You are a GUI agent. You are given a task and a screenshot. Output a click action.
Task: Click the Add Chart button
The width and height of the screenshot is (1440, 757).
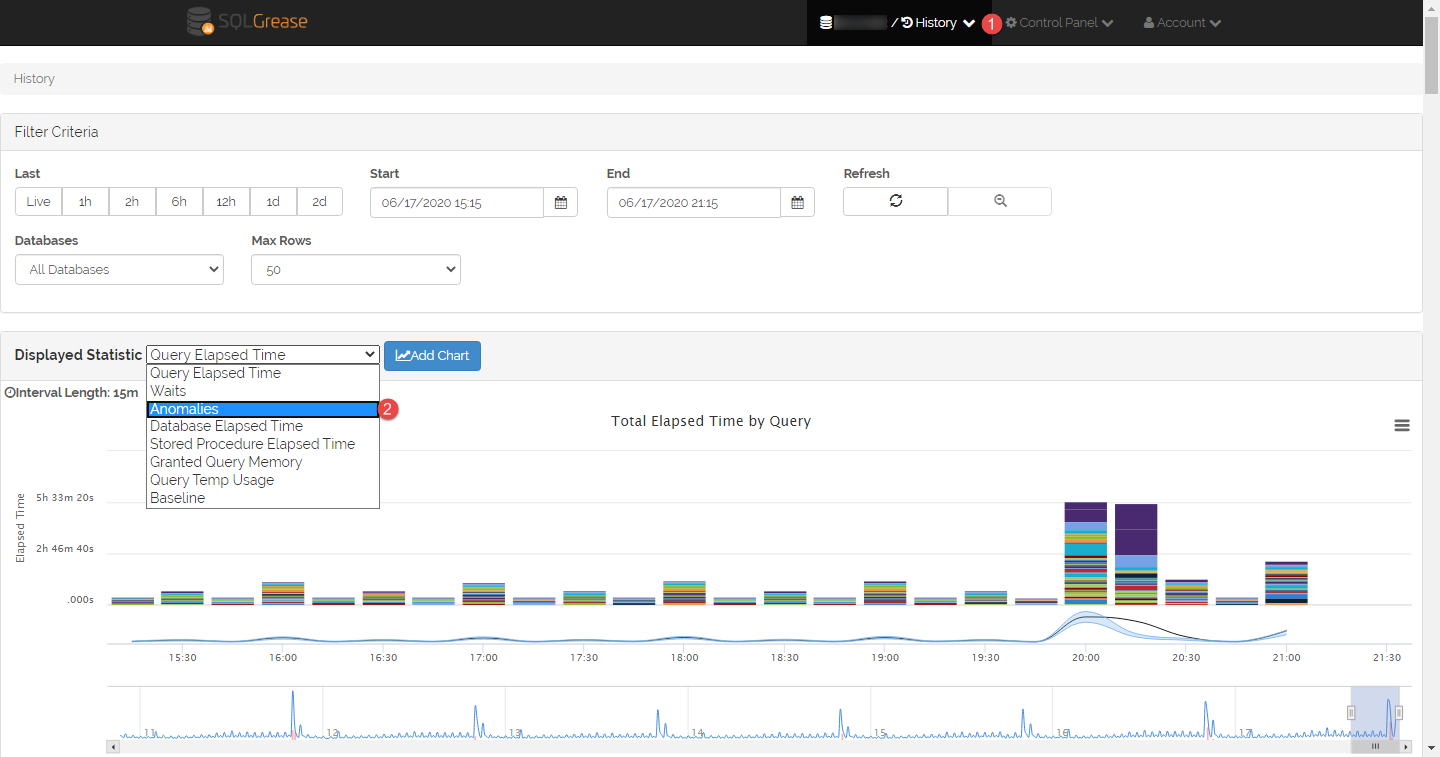(x=432, y=356)
